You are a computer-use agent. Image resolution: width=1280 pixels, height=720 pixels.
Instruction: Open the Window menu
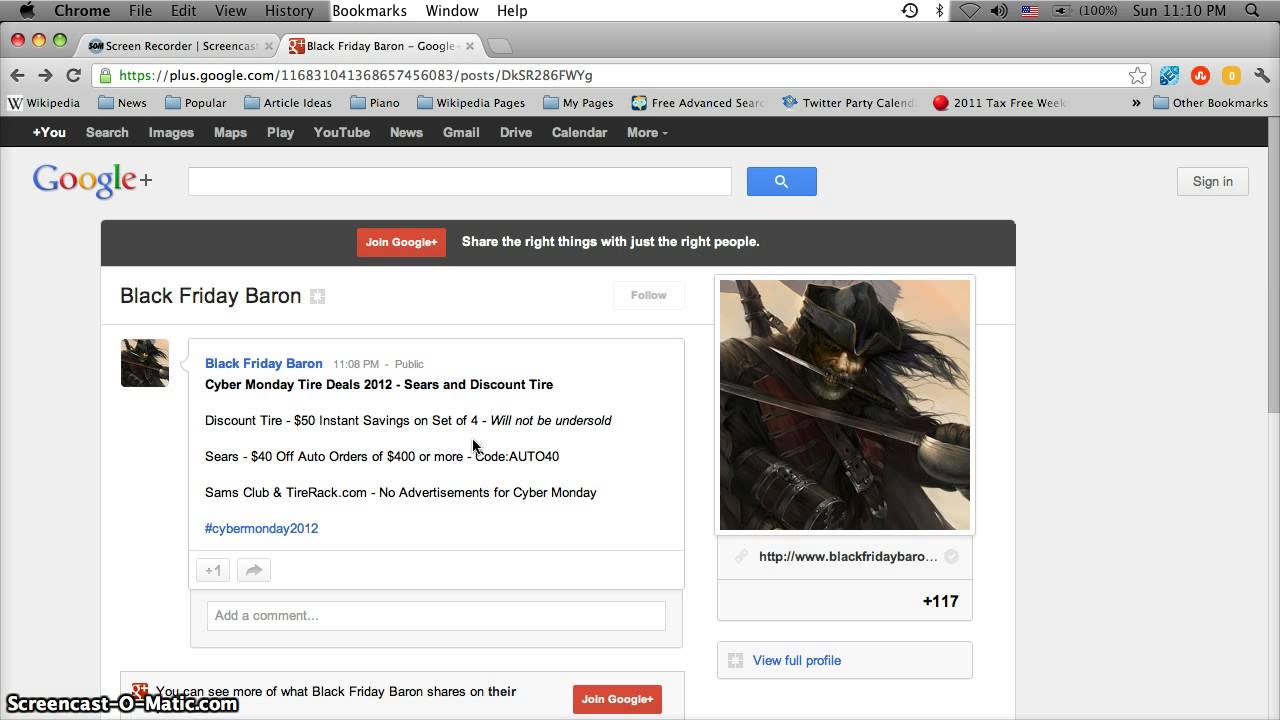point(452,11)
